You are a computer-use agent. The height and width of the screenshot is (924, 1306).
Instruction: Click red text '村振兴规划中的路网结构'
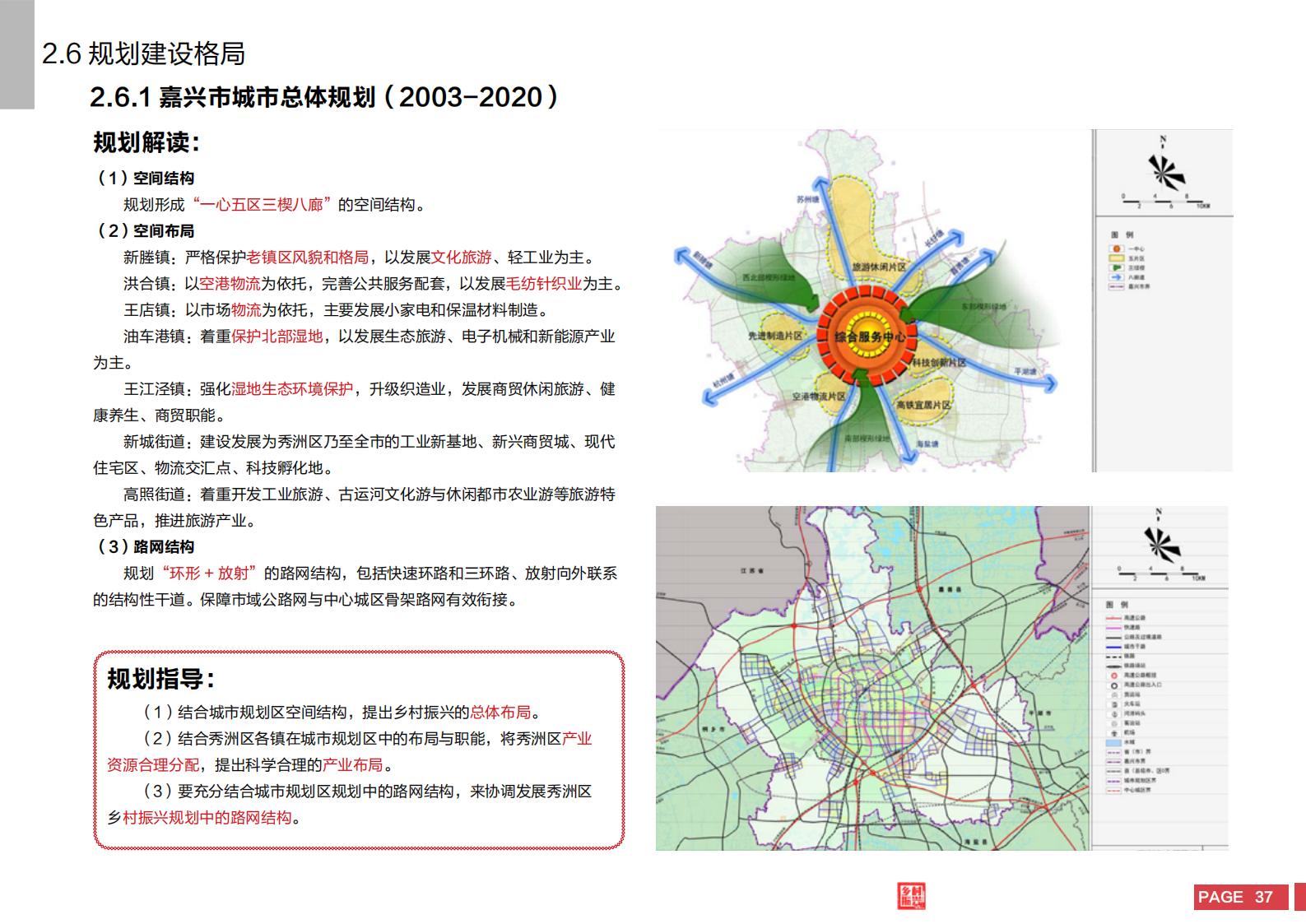(x=207, y=818)
